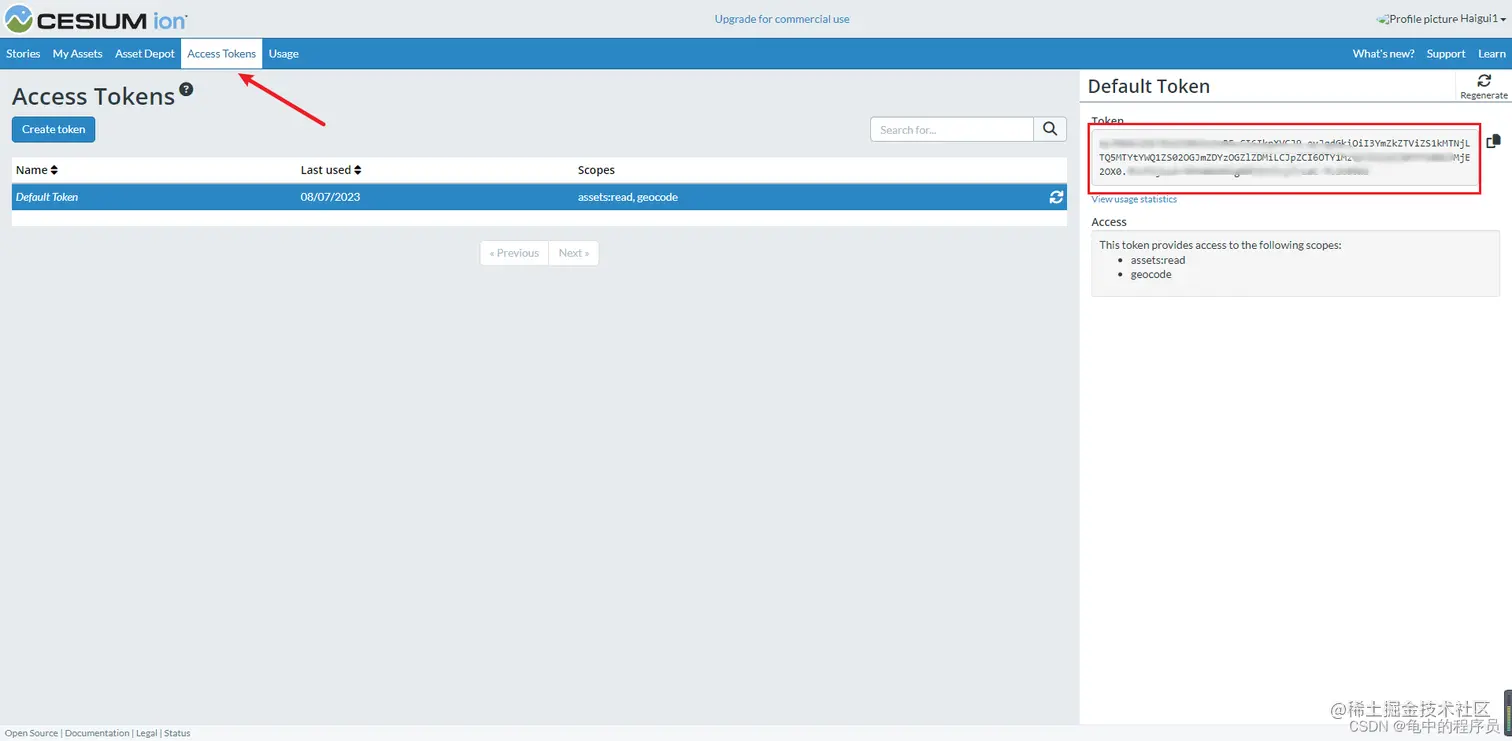Open the Stories tab
This screenshot has width=1512, height=741.
point(23,54)
